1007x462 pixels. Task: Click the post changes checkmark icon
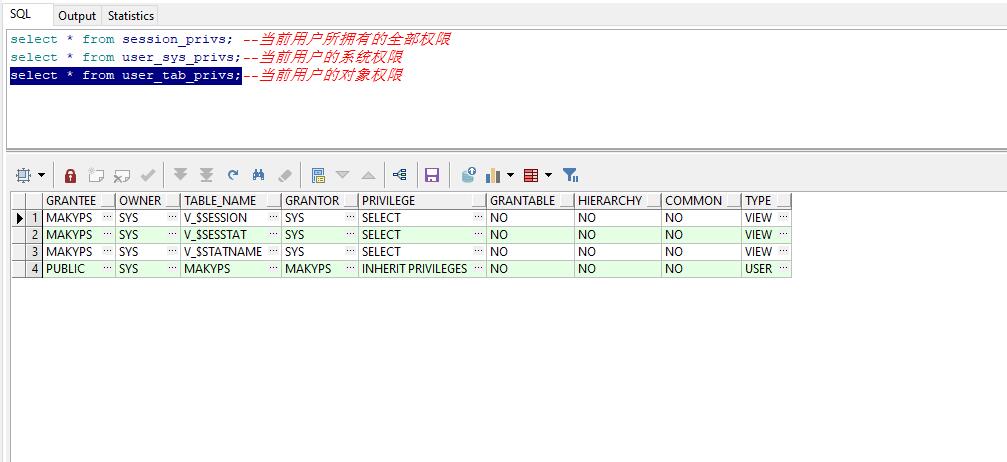tap(148, 175)
